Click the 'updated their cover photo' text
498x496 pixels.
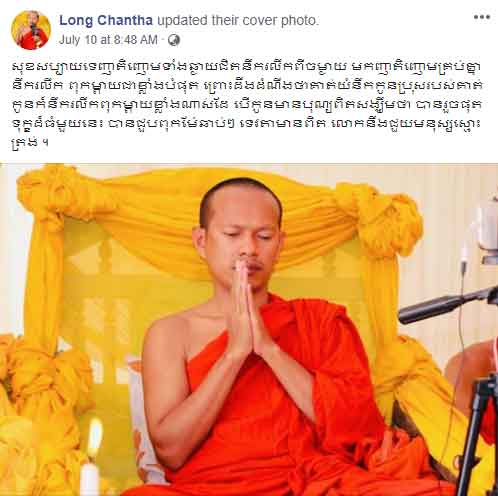coord(238,21)
